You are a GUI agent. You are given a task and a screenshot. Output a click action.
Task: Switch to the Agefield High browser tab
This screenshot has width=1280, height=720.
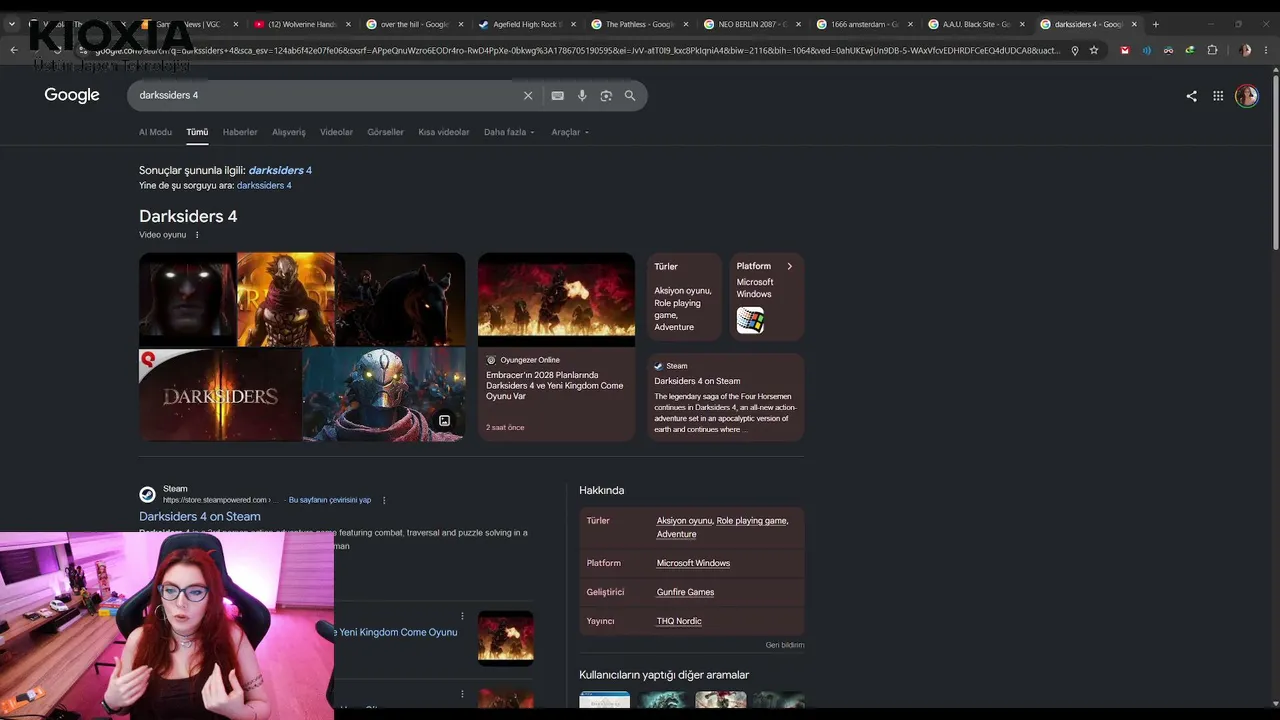click(526, 24)
